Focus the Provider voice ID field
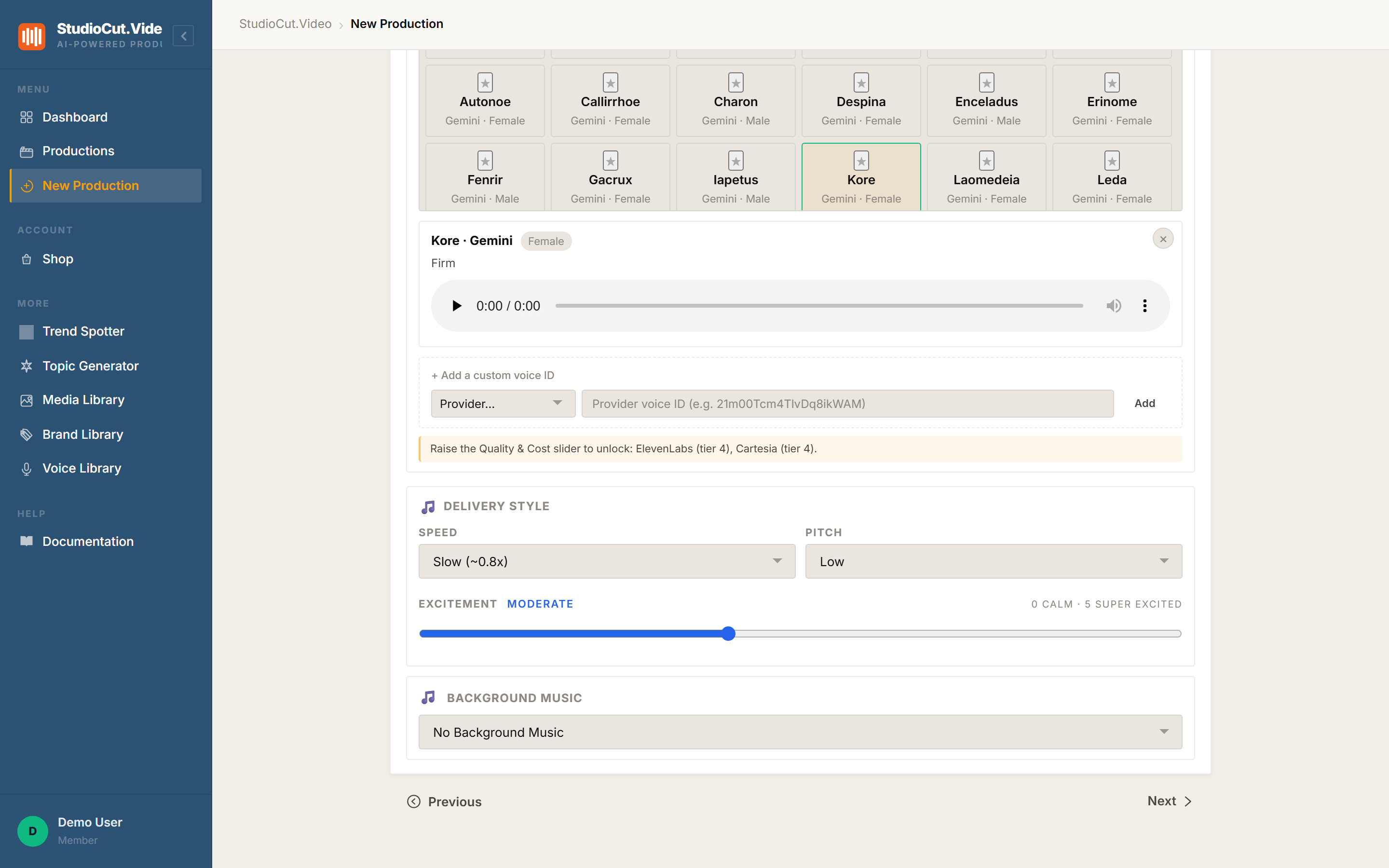Screen dimensions: 1389x868 pos(847,404)
